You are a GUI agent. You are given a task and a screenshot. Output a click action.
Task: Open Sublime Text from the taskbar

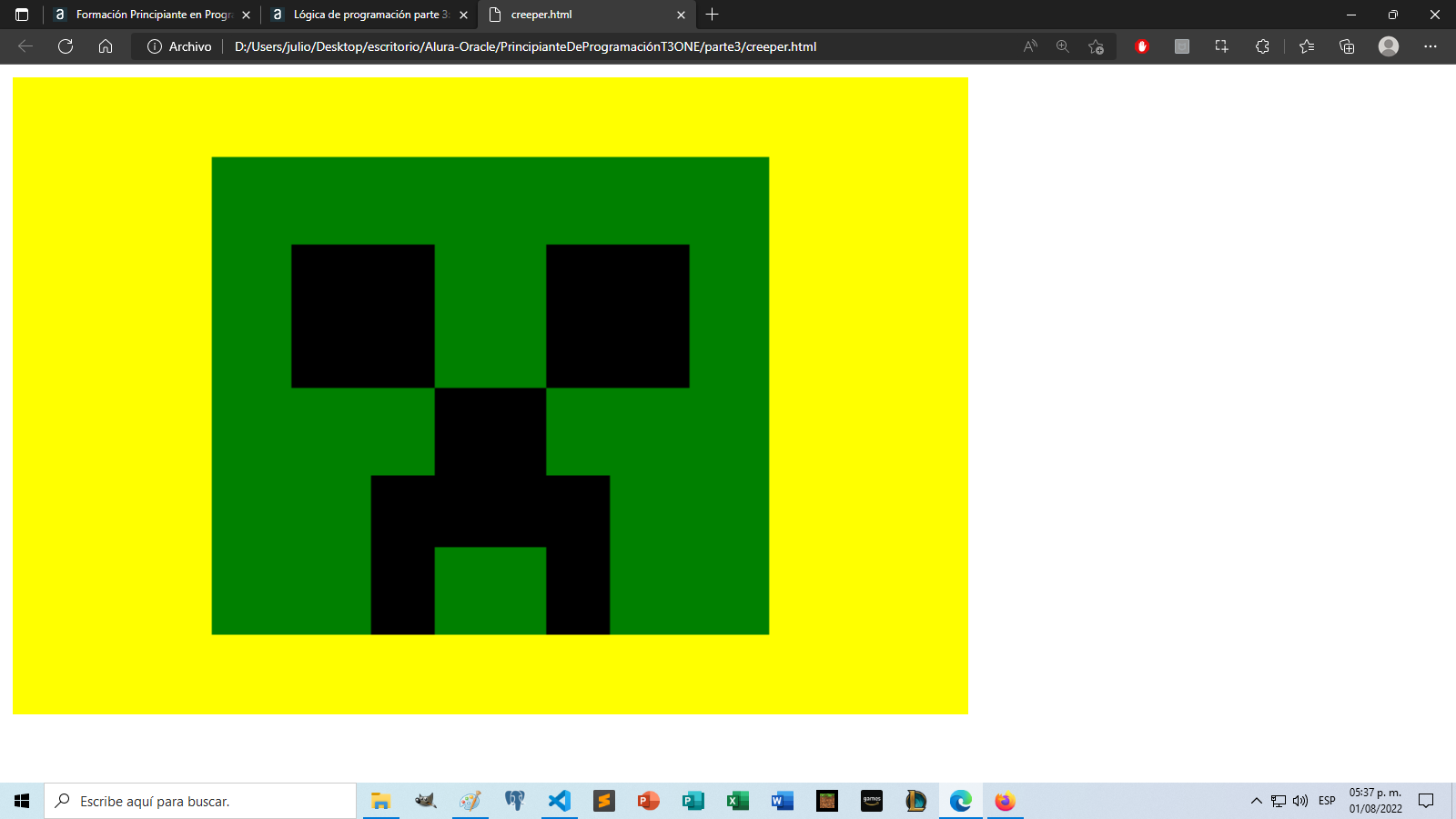603,801
